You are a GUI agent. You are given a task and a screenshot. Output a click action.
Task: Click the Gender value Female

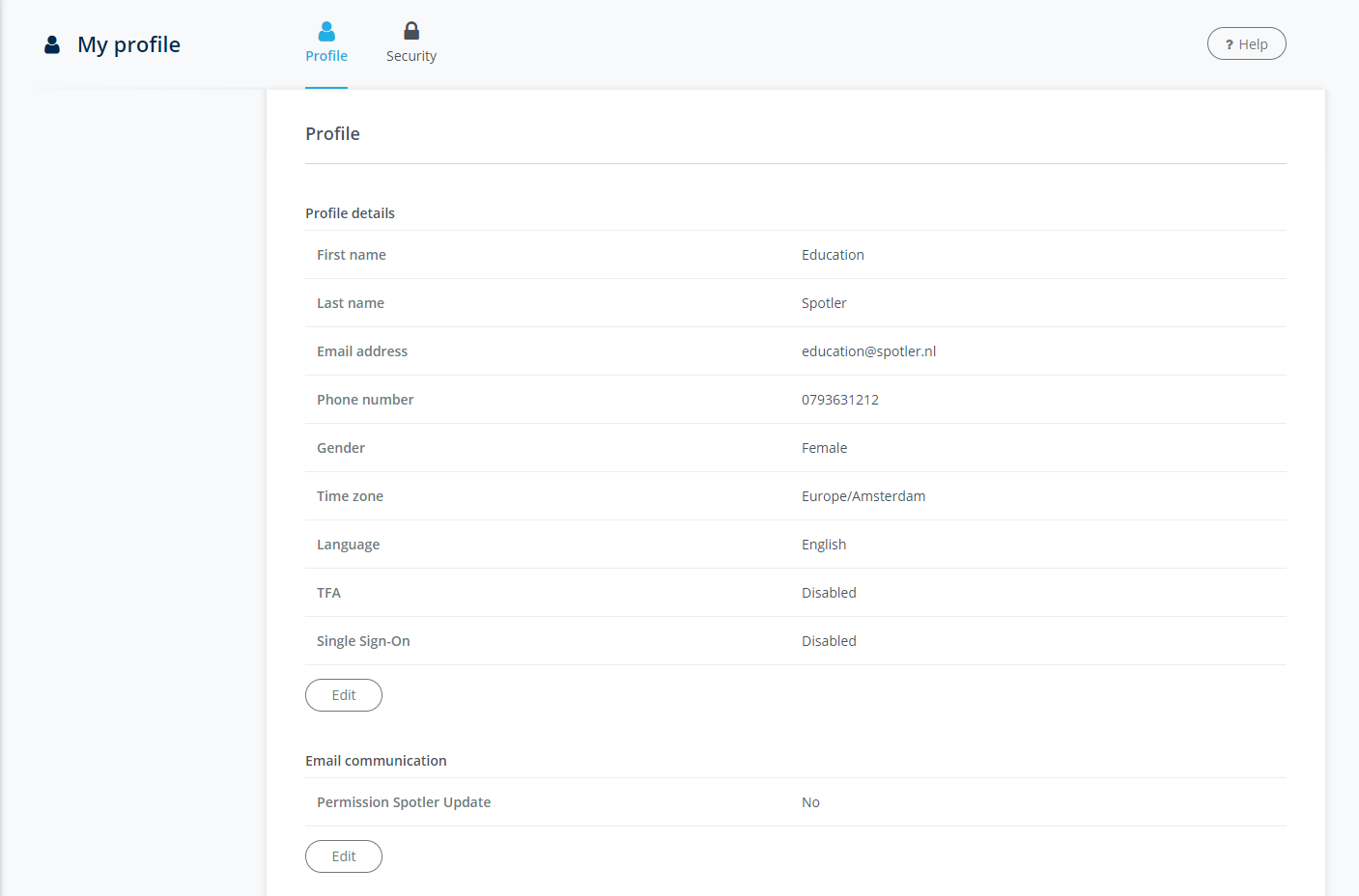click(824, 448)
